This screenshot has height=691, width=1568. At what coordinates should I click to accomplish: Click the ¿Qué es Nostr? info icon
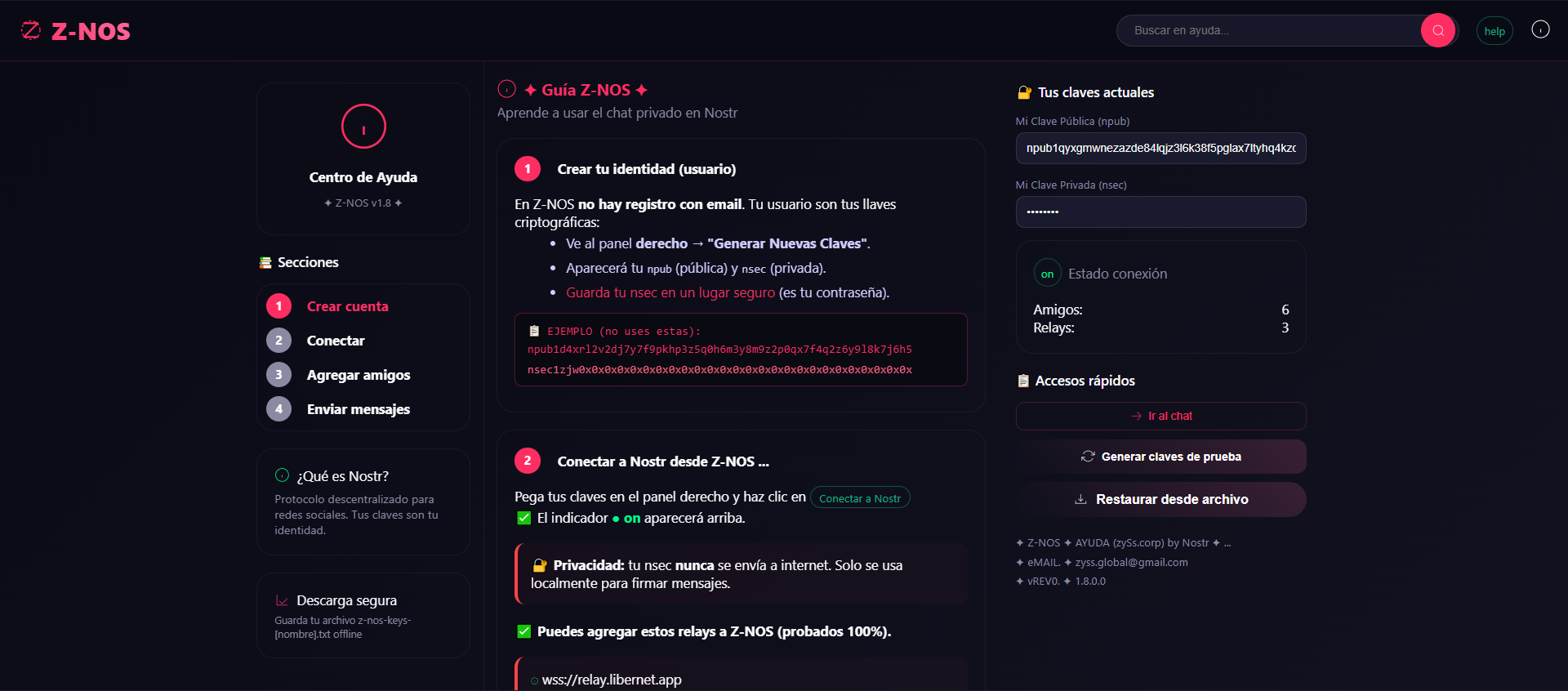pos(283,475)
